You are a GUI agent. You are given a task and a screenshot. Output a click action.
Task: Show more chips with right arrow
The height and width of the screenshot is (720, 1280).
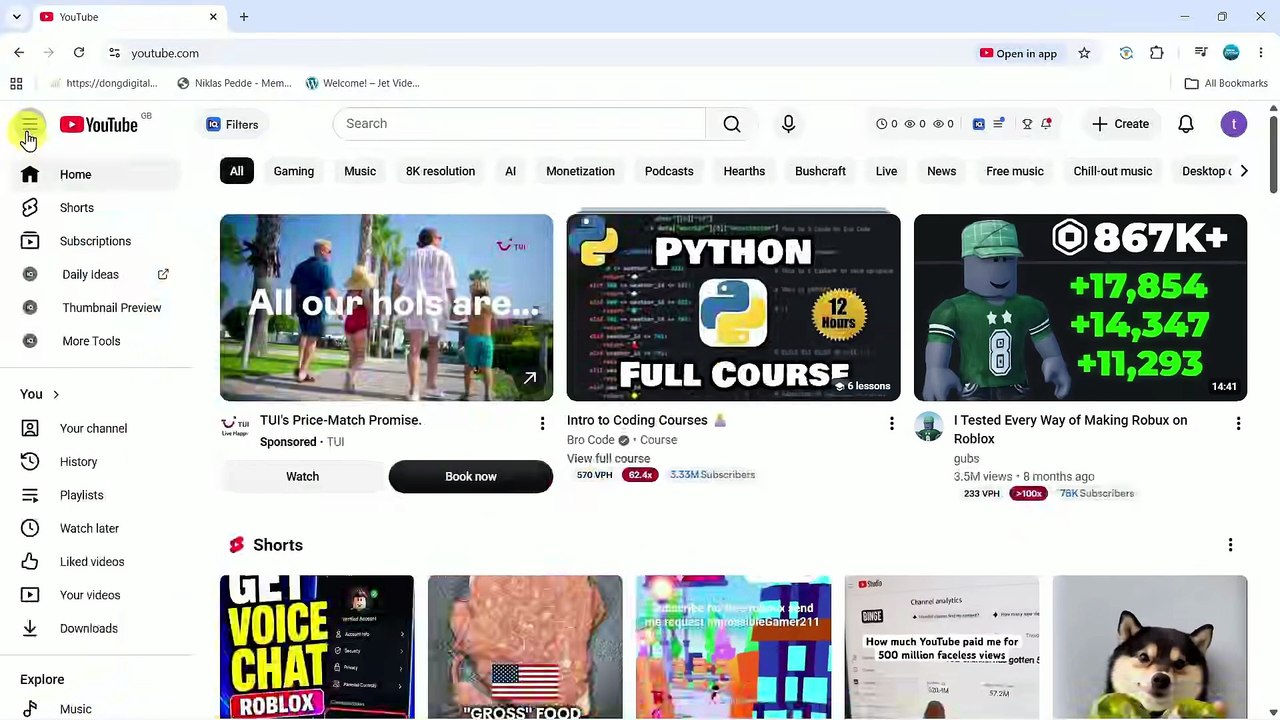coord(1243,171)
